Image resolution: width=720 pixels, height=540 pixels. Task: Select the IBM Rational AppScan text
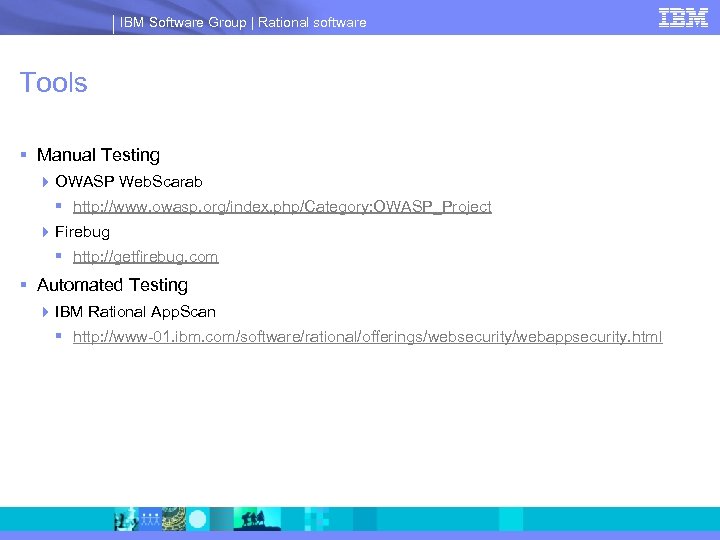(x=135, y=312)
